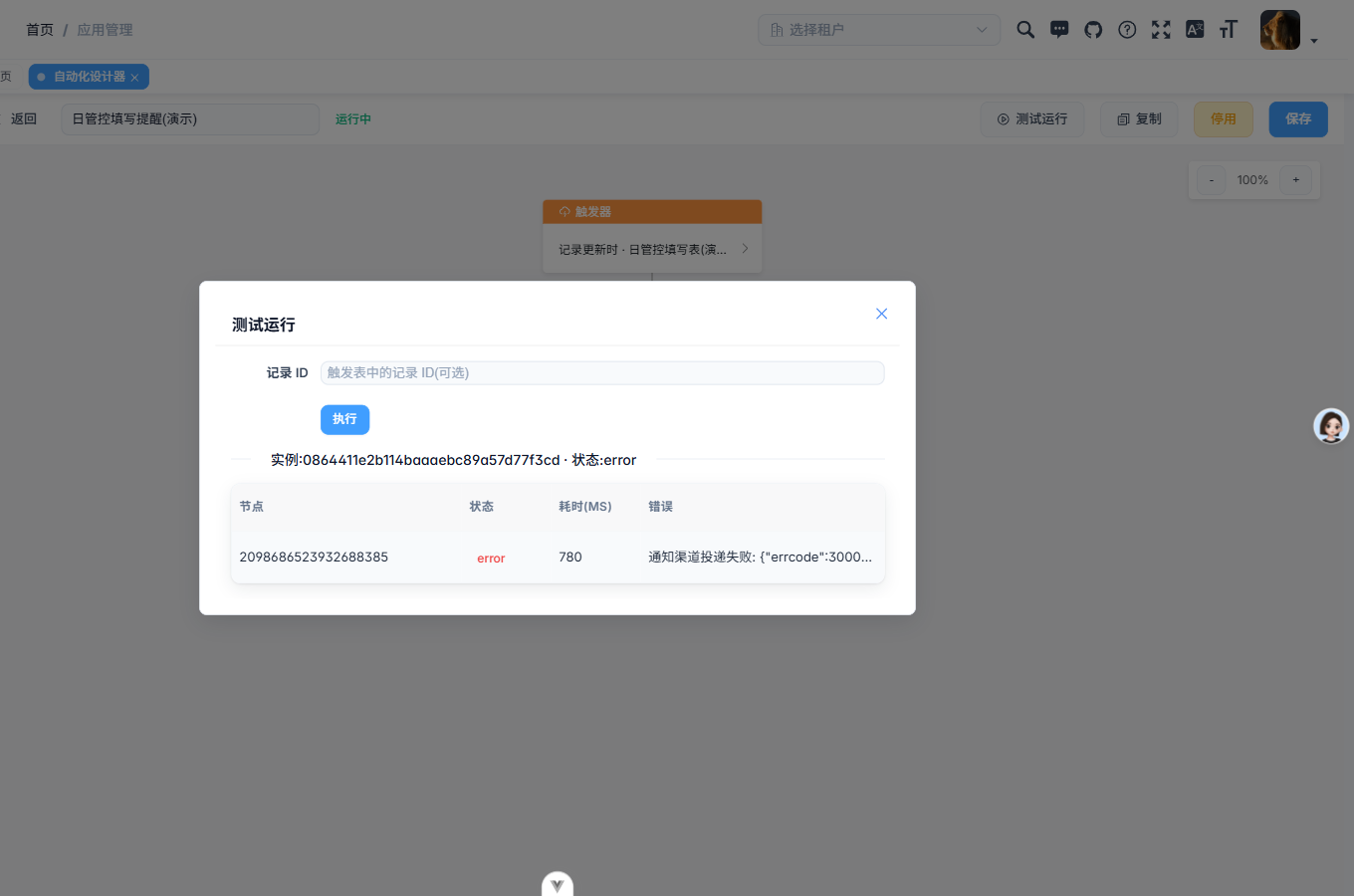Image resolution: width=1354 pixels, height=896 pixels.
Task: Close the 自动化设计器 tab
Action: pyautogui.click(x=134, y=78)
